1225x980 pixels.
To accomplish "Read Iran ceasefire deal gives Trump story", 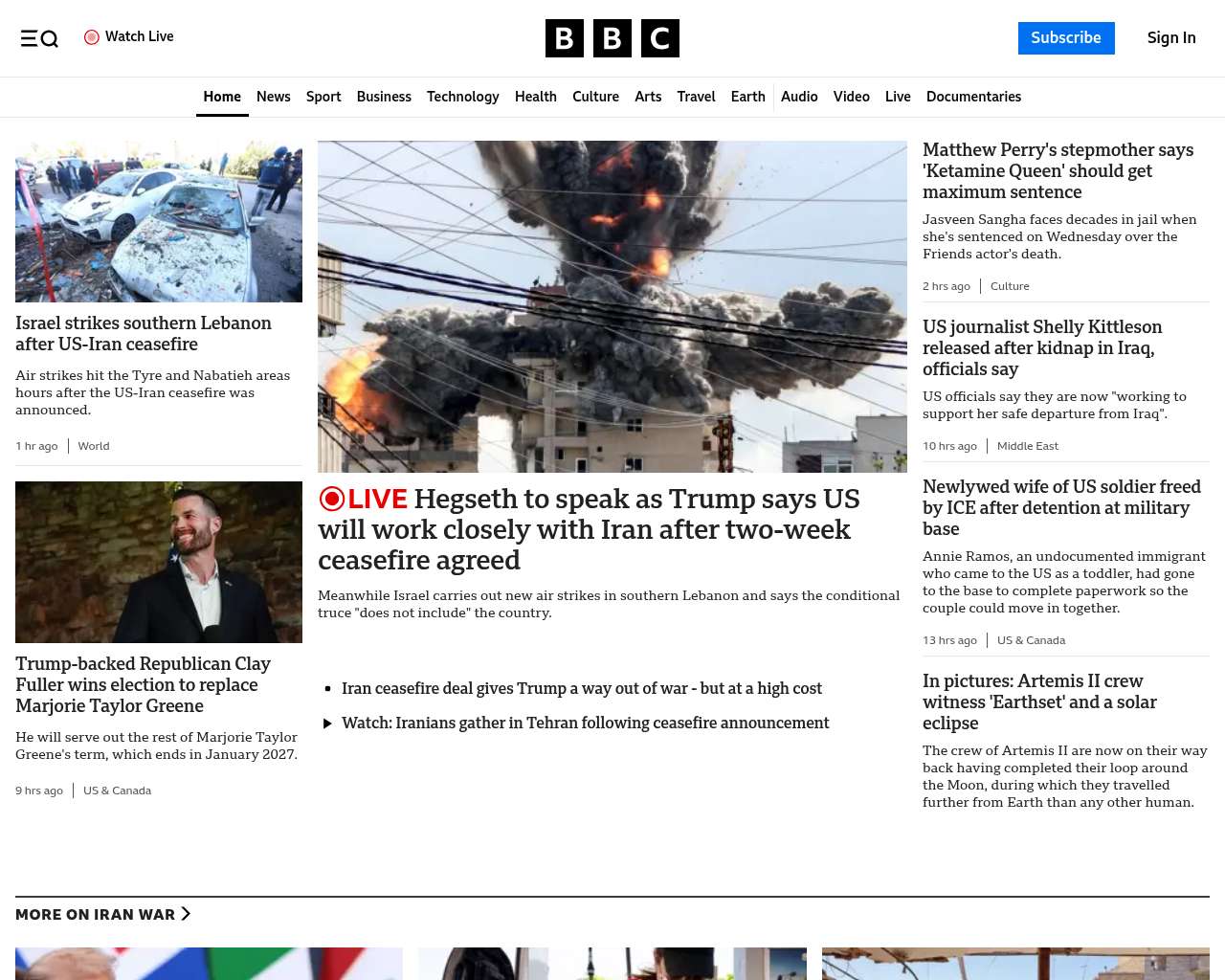I will (581, 688).
